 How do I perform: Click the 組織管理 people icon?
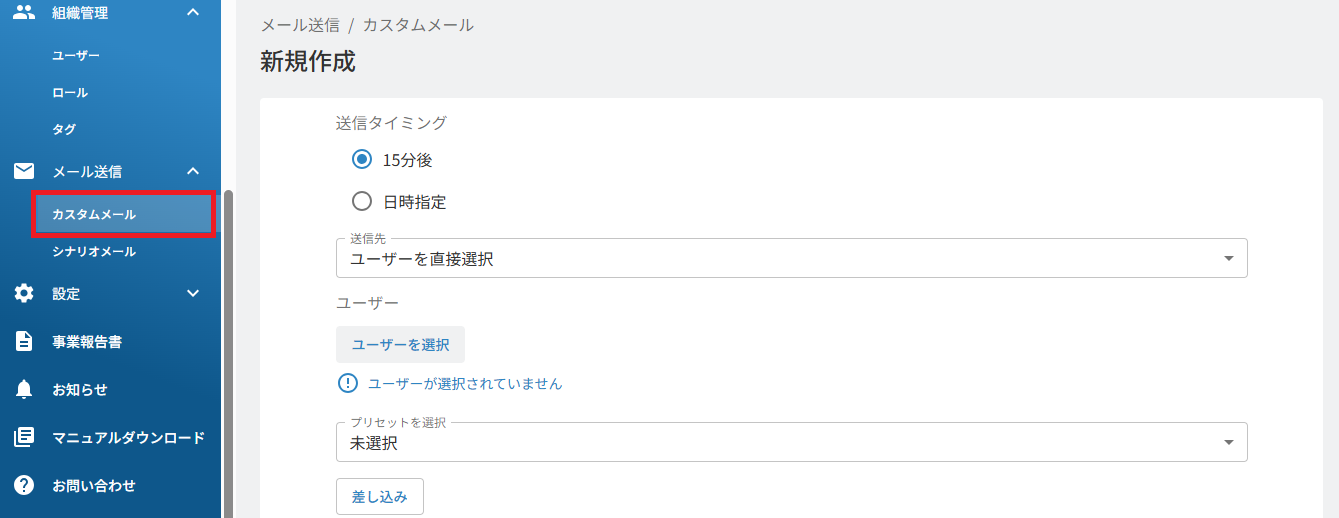(24, 13)
